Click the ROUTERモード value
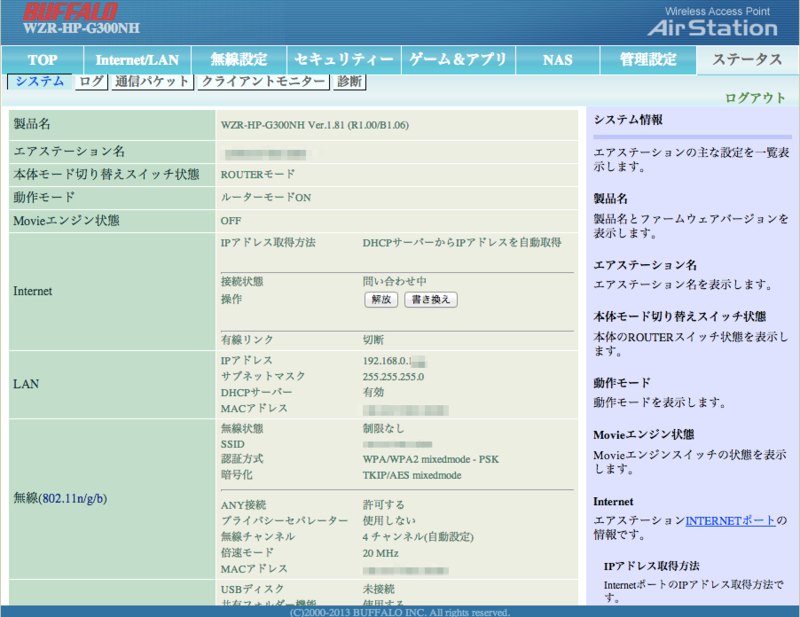This screenshot has width=800, height=617. point(258,175)
